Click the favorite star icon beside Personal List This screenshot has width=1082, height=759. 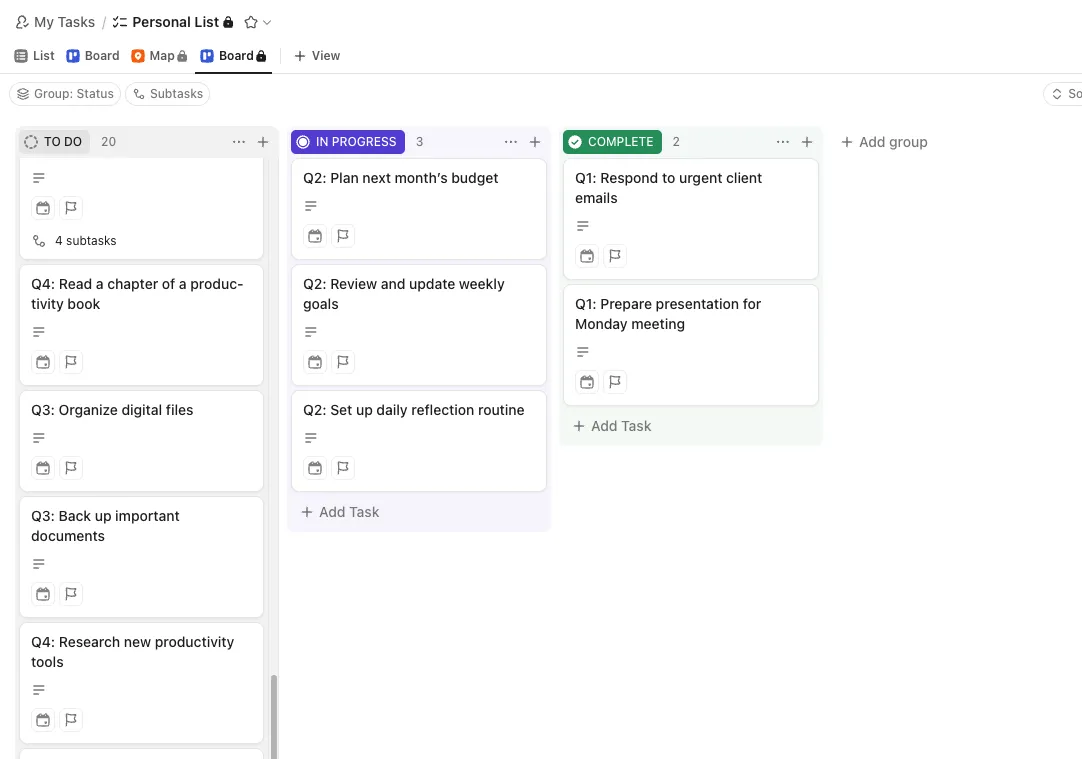pyautogui.click(x=250, y=22)
